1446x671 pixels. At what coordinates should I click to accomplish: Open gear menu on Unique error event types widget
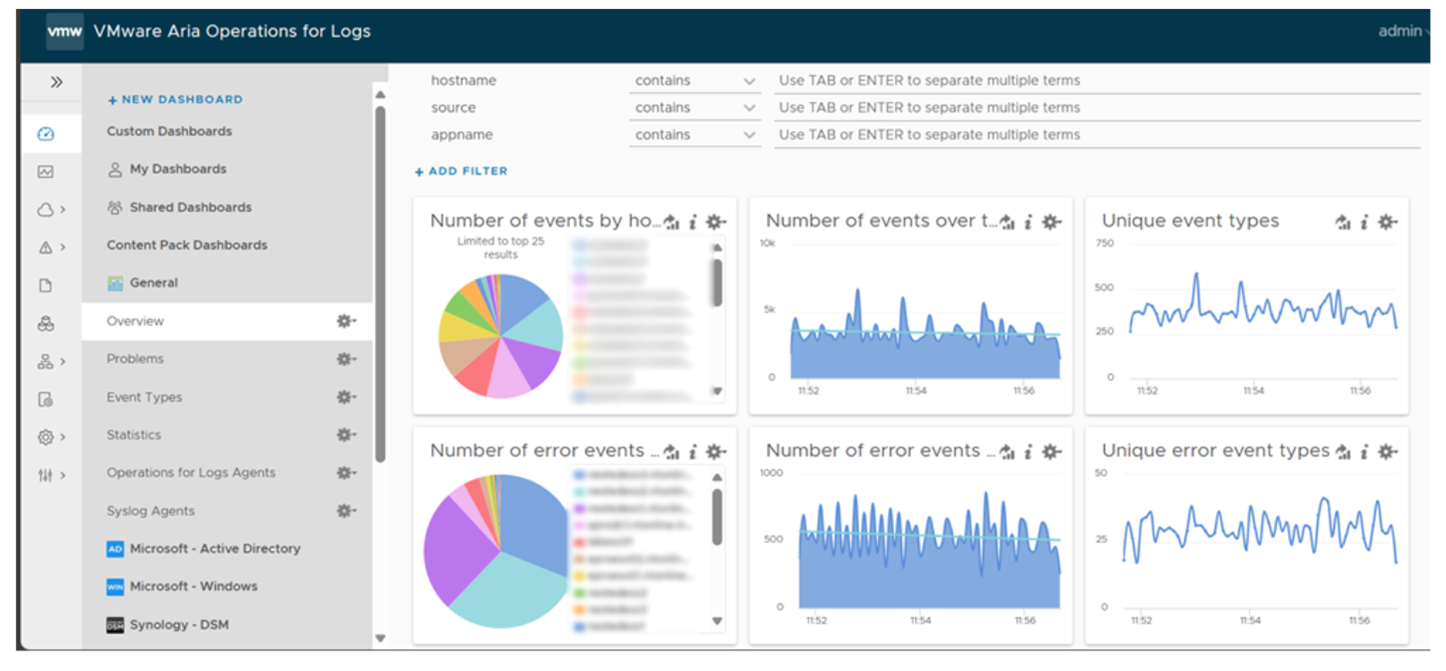tap(1387, 452)
